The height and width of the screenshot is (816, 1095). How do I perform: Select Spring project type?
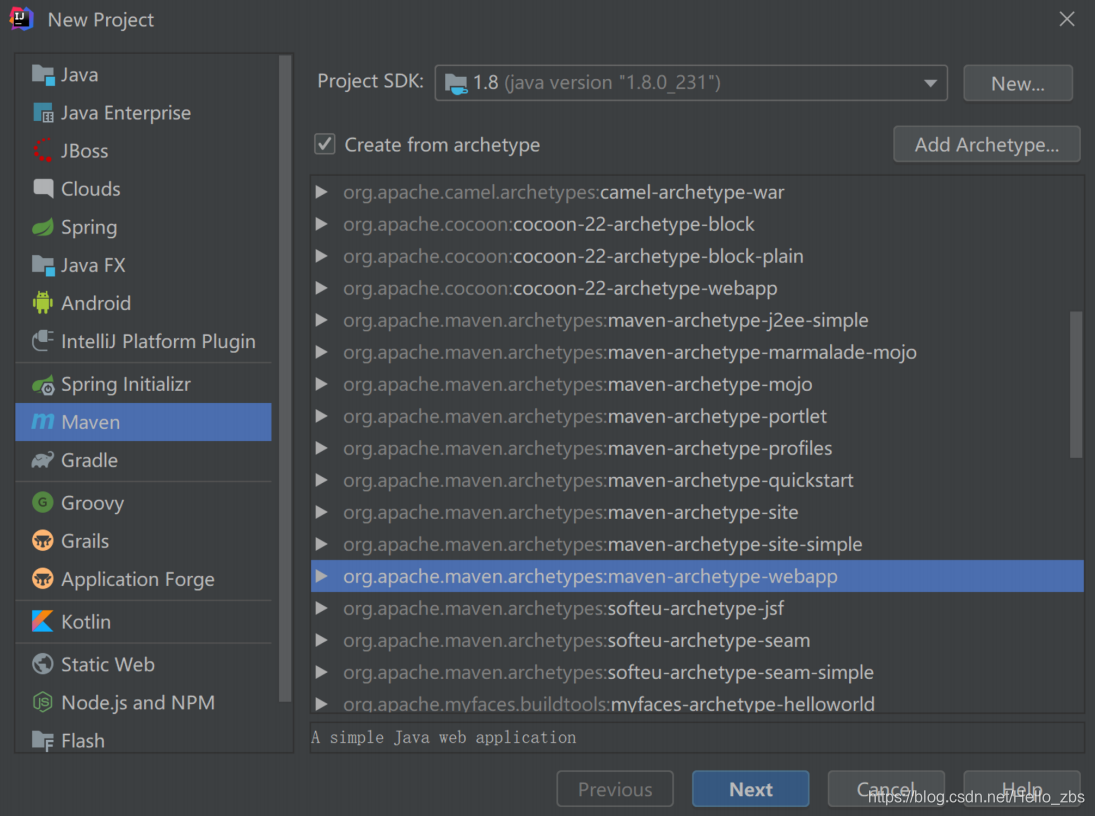(143, 227)
